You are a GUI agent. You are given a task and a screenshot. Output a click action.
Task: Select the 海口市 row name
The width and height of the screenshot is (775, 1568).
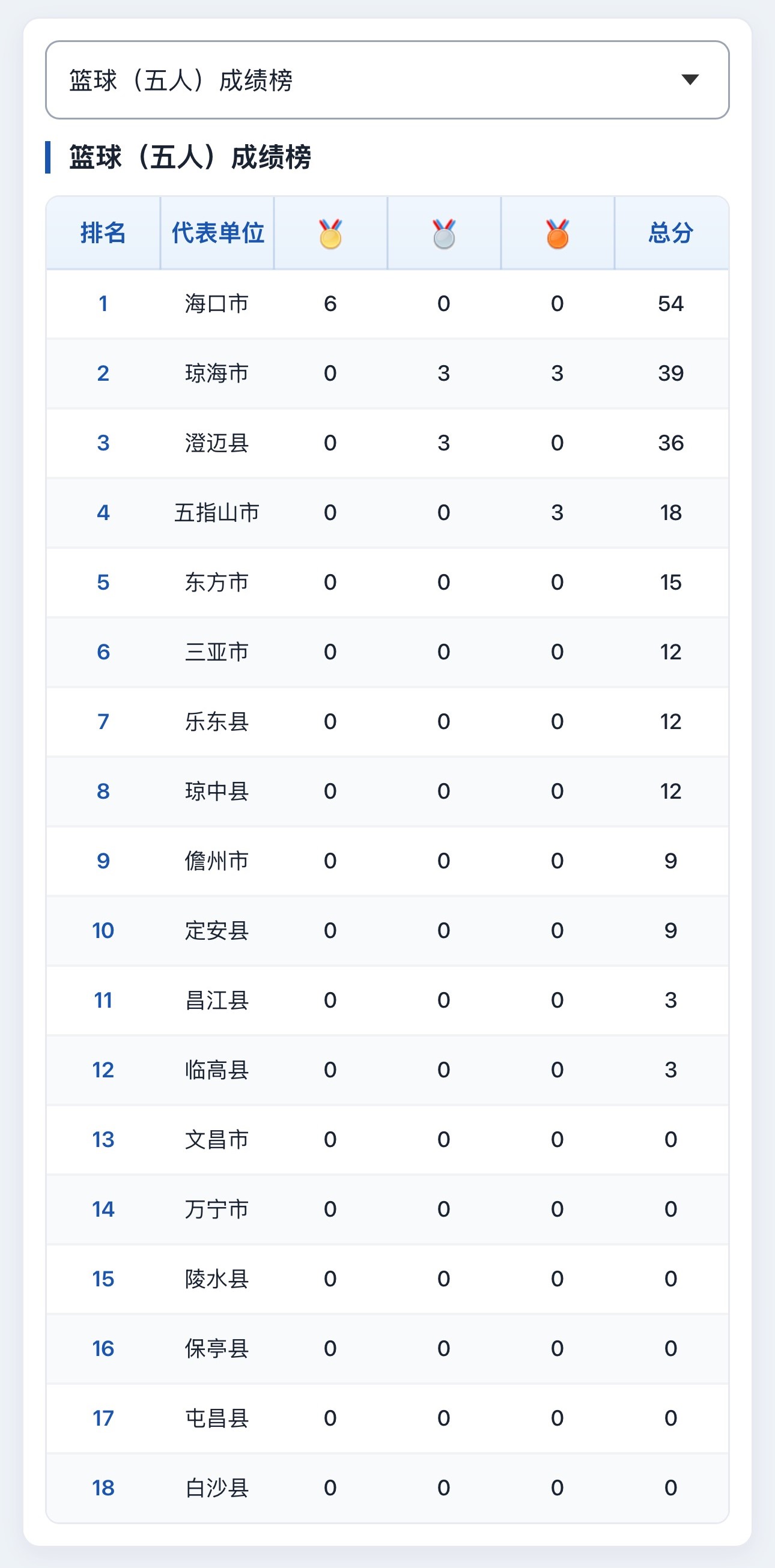tap(217, 303)
